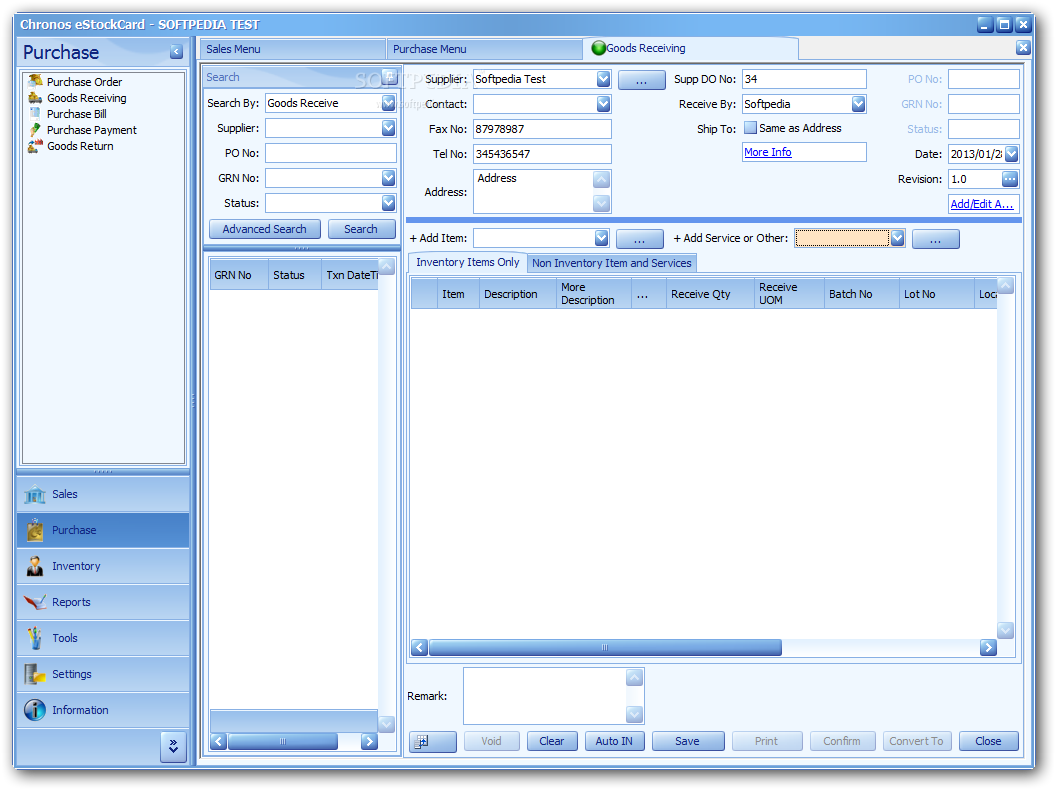Click the search PO No field
This screenshot has width=1056, height=790.
coord(331,153)
